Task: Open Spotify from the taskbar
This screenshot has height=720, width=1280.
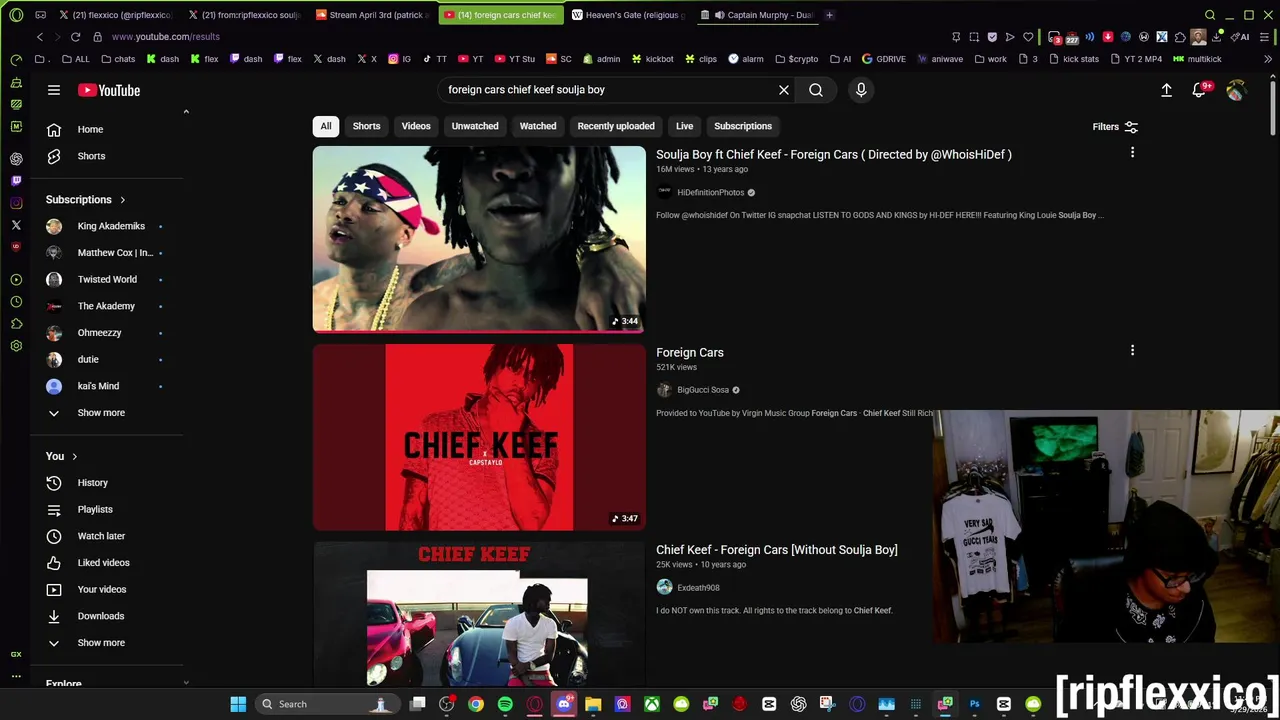Action: [505, 704]
